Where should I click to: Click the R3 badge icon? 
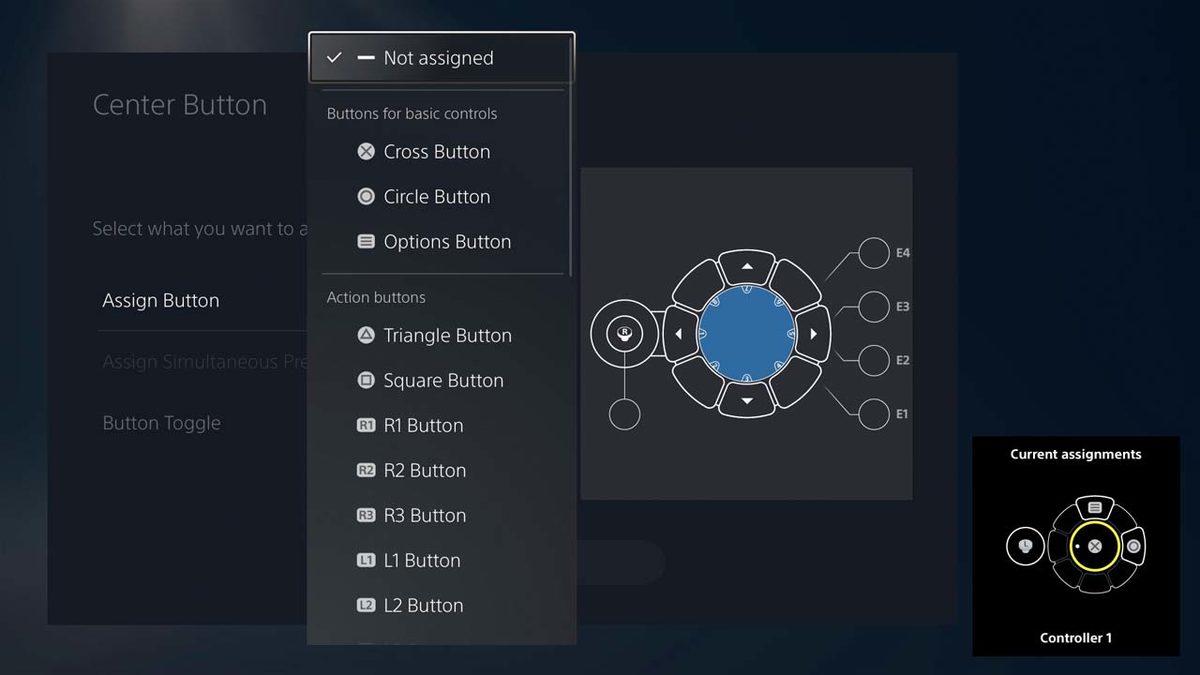click(366, 516)
